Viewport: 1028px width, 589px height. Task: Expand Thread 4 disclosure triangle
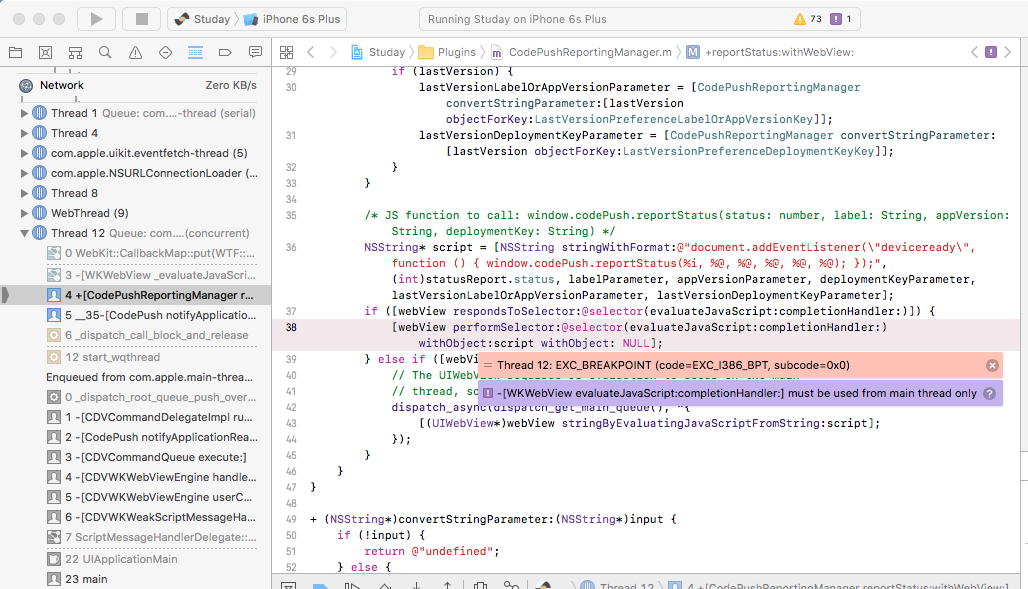tap(24, 133)
